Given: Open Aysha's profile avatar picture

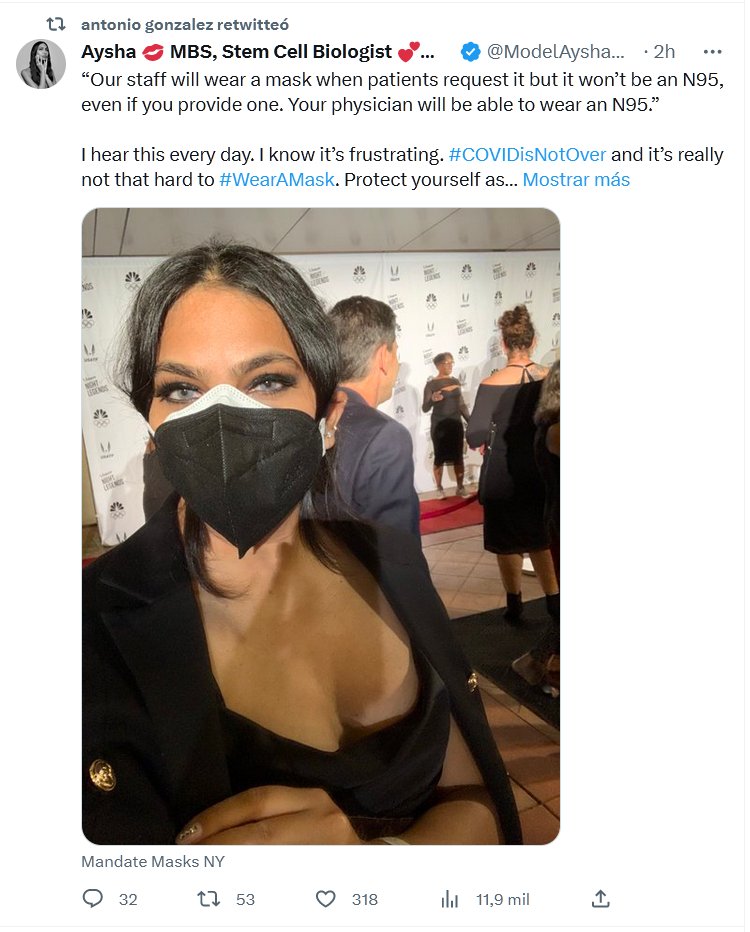Looking at the screenshot, I should pos(41,64).
